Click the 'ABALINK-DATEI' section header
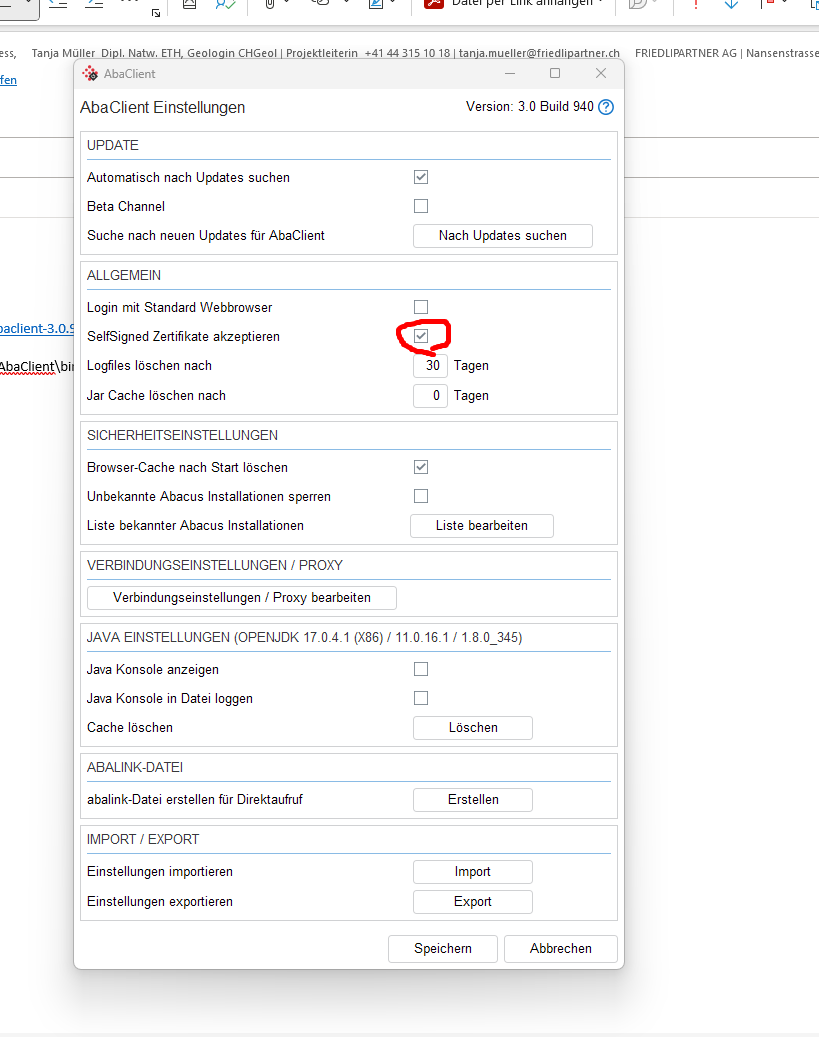The width and height of the screenshot is (819, 1037). 135,767
